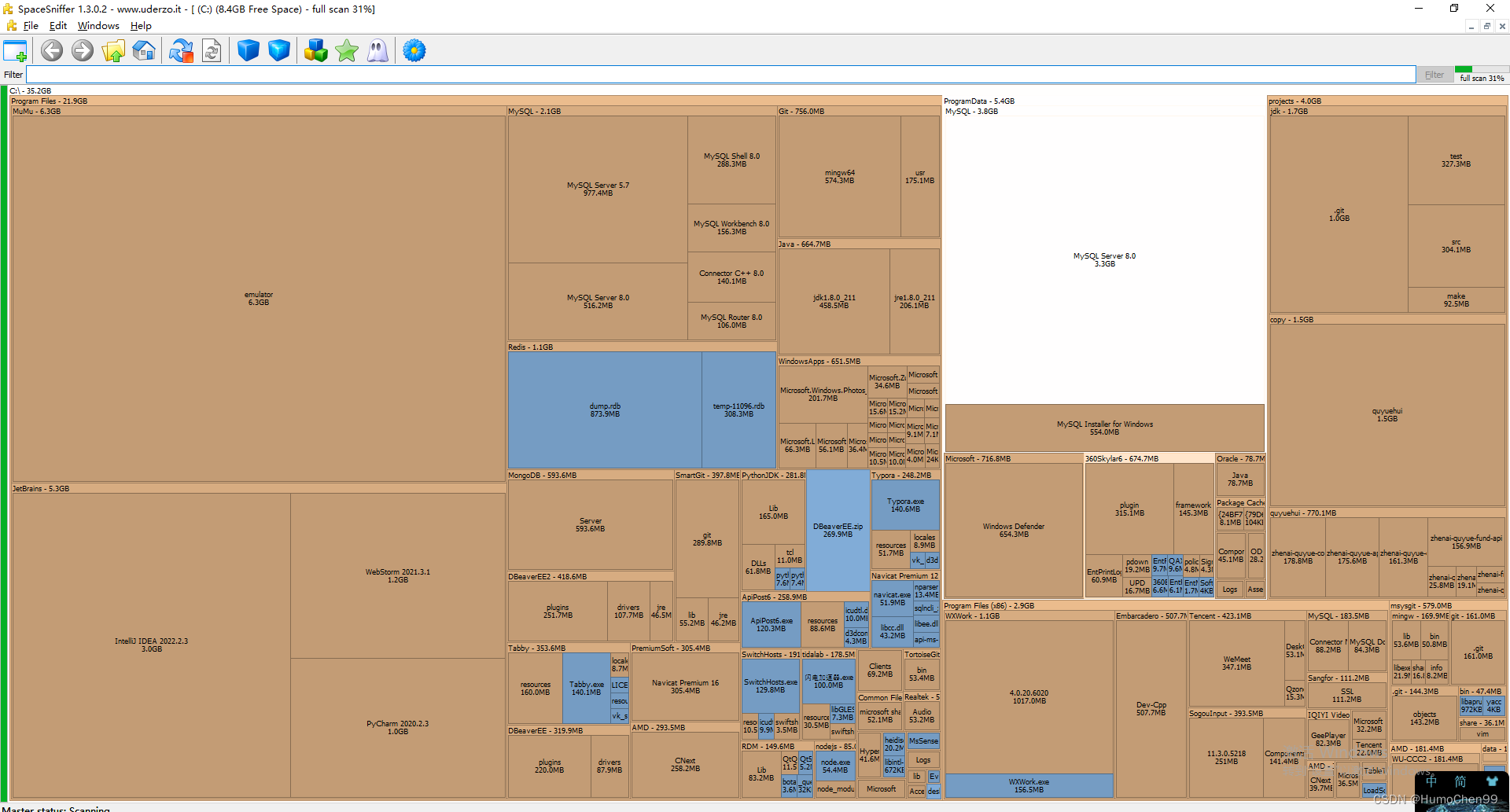
Task: Select the Navicat Premium 16 block
Action: (x=684, y=687)
